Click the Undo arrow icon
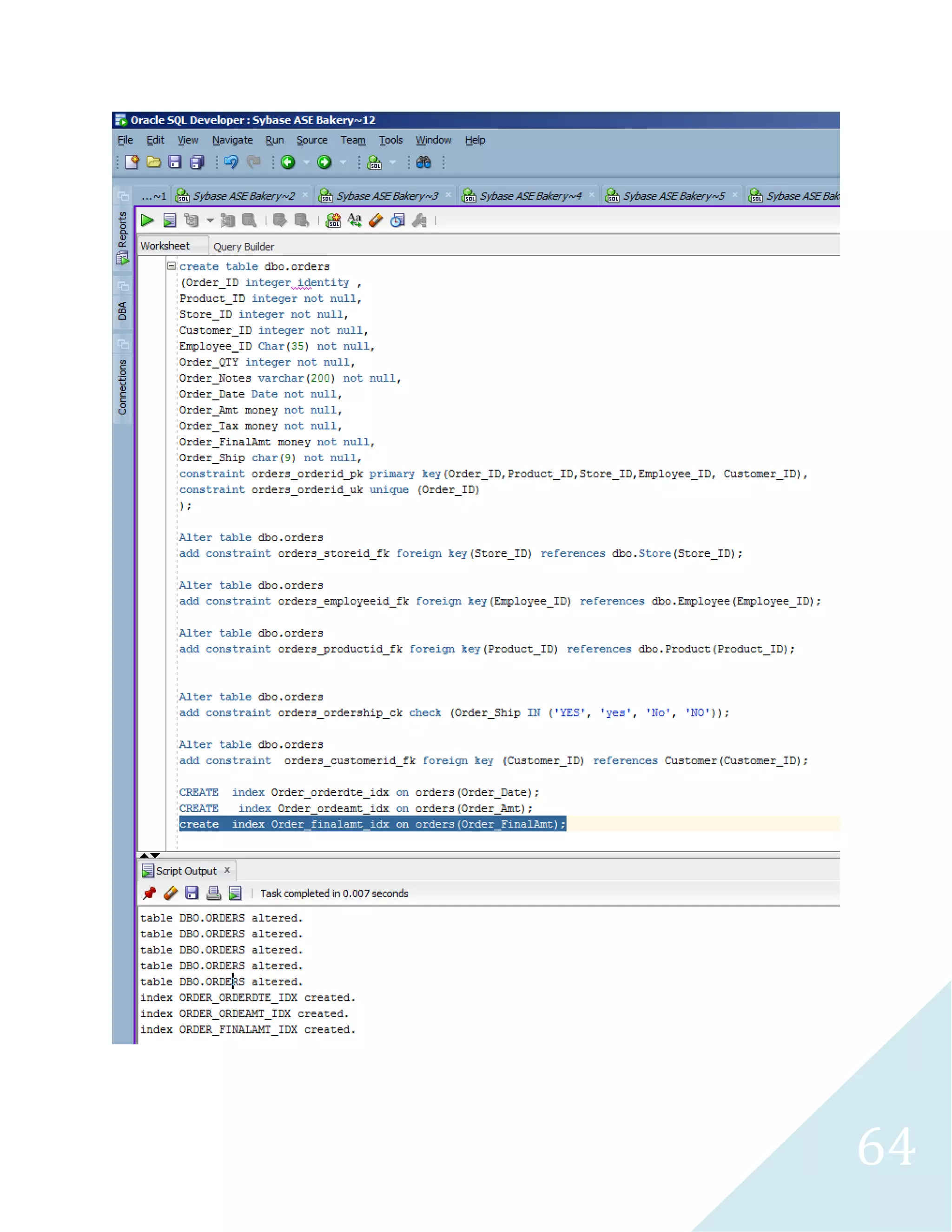The height and width of the screenshot is (1232, 952). [x=231, y=162]
